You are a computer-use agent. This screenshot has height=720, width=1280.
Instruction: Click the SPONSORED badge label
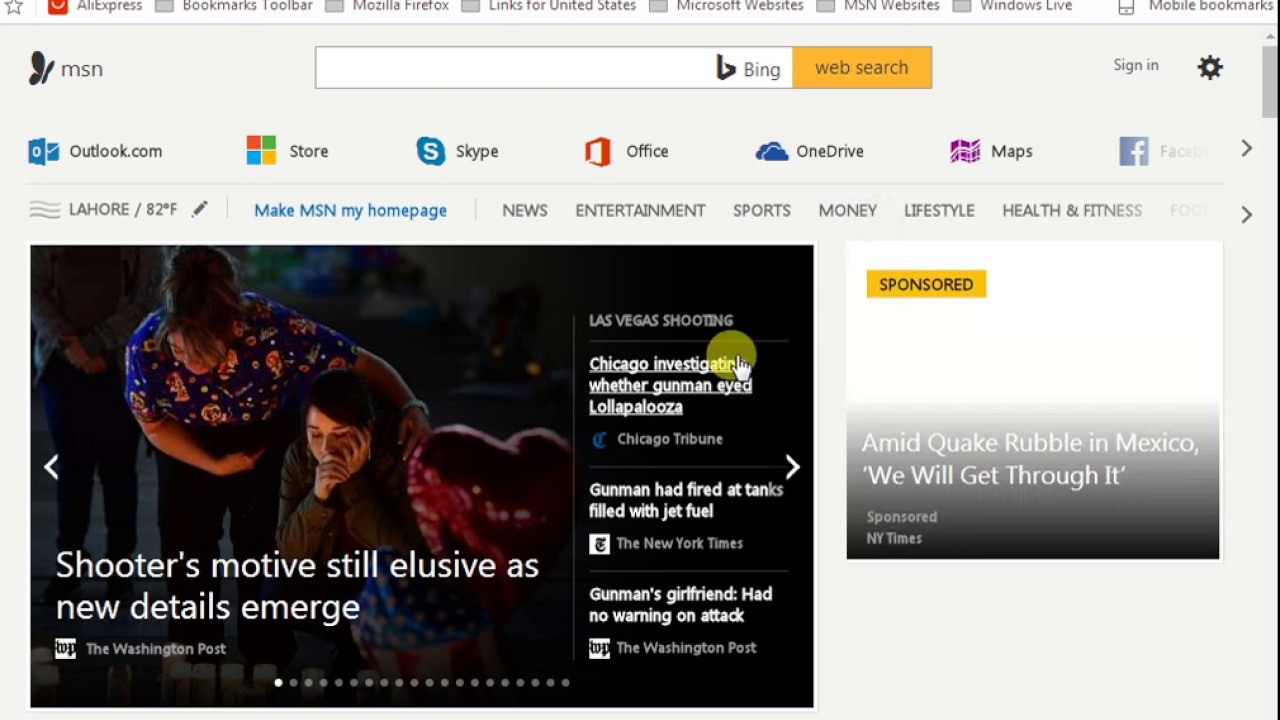tap(926, 284)
